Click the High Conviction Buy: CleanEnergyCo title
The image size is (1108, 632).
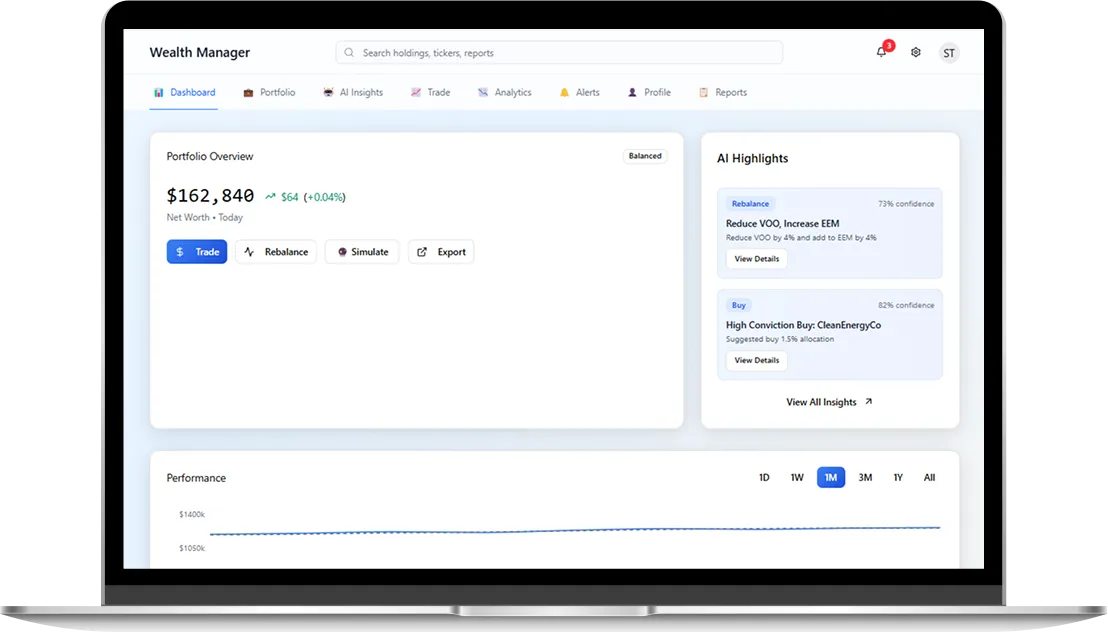[803, 325]
